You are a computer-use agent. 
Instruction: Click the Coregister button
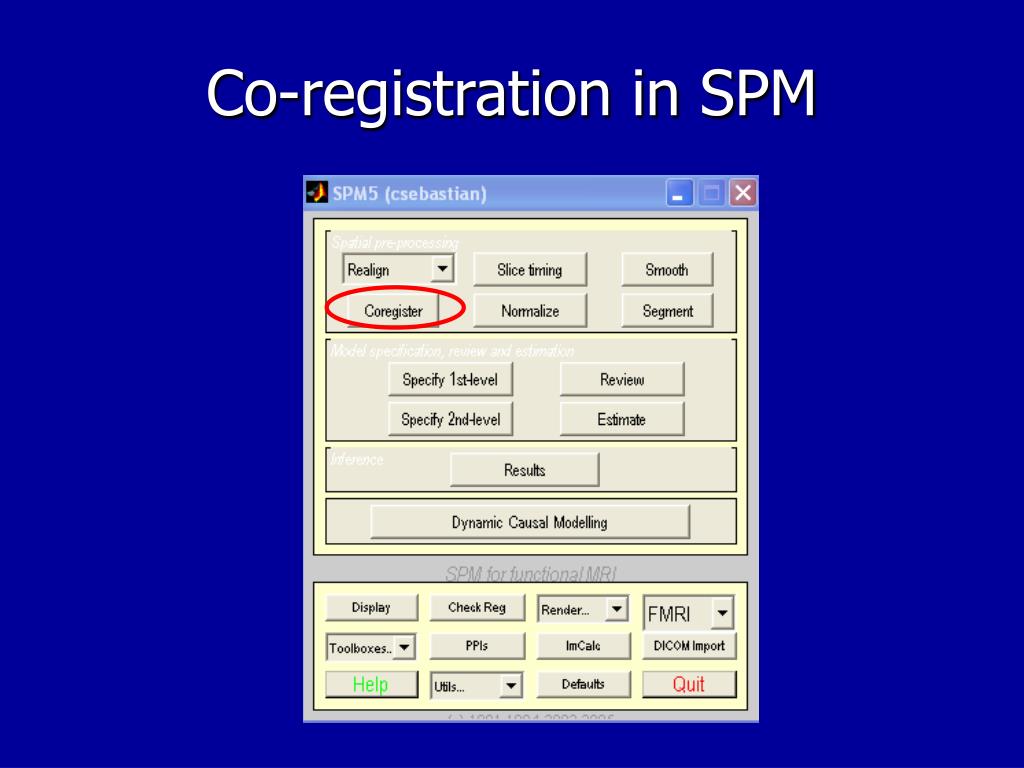[393, 311]
